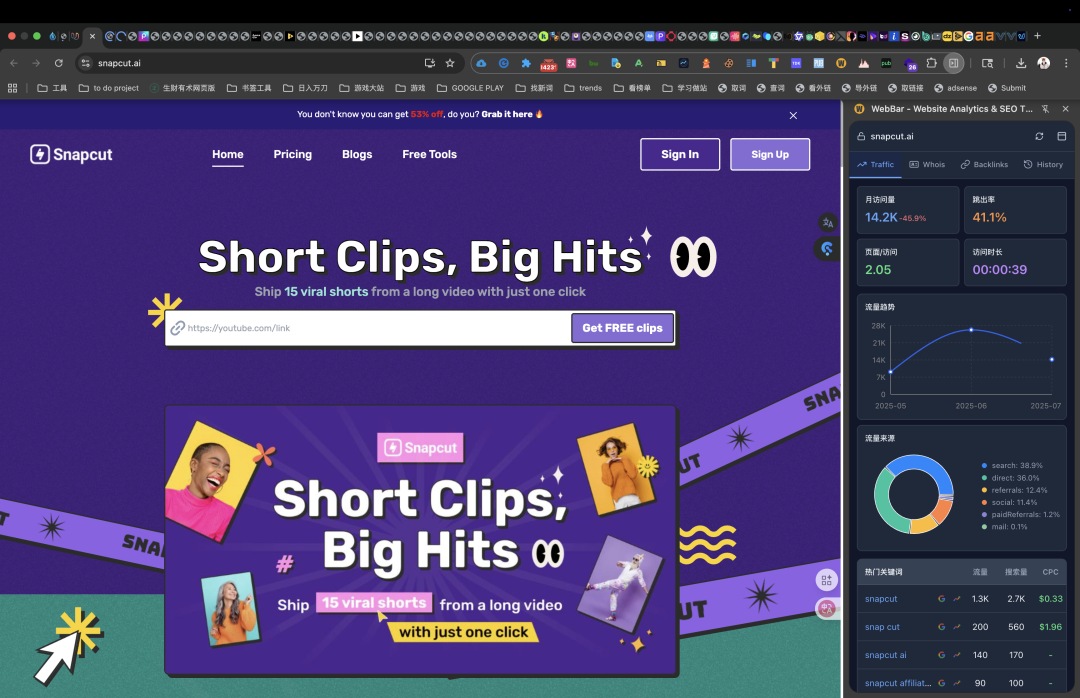
Task: Click the 41.1% bounce rate card
Action: 1015,209
